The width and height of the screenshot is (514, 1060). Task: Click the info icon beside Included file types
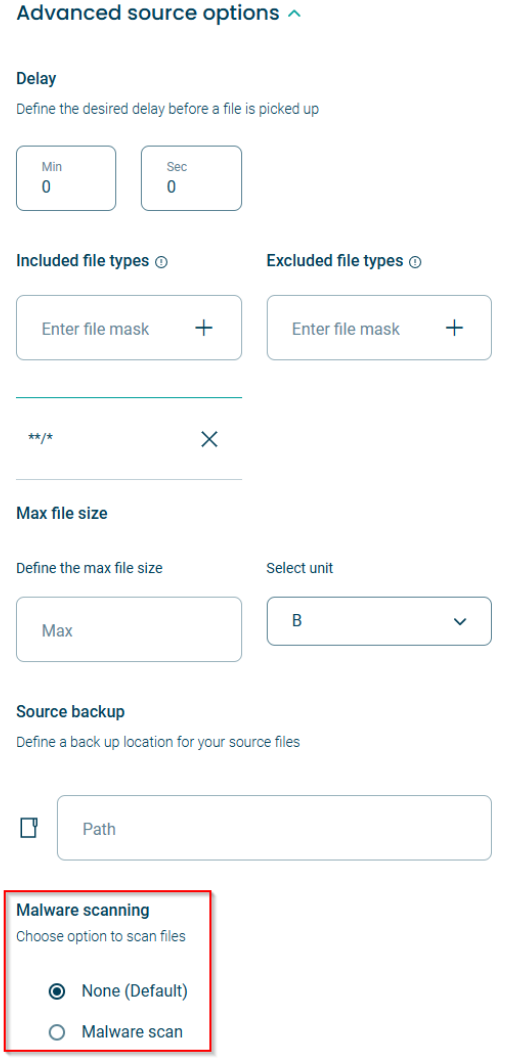[x=161, y=262]
